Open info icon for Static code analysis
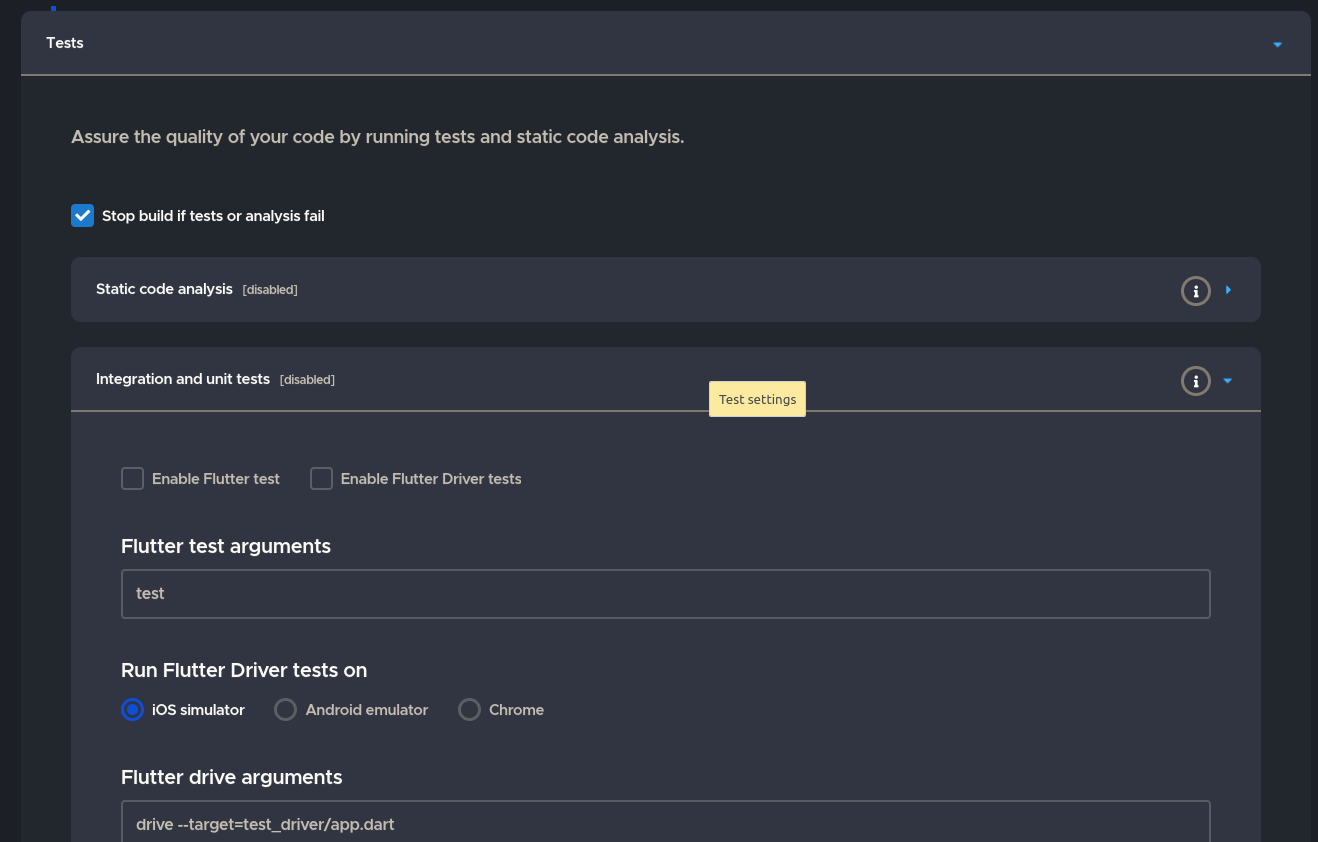This screenshot has width=1318, height=842. [x=1195, y=291]
